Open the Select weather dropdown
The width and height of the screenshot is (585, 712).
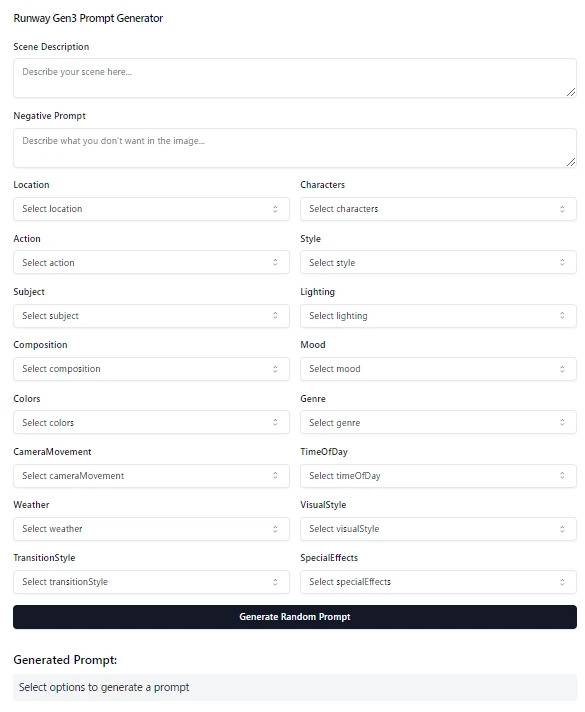(151, 529)
